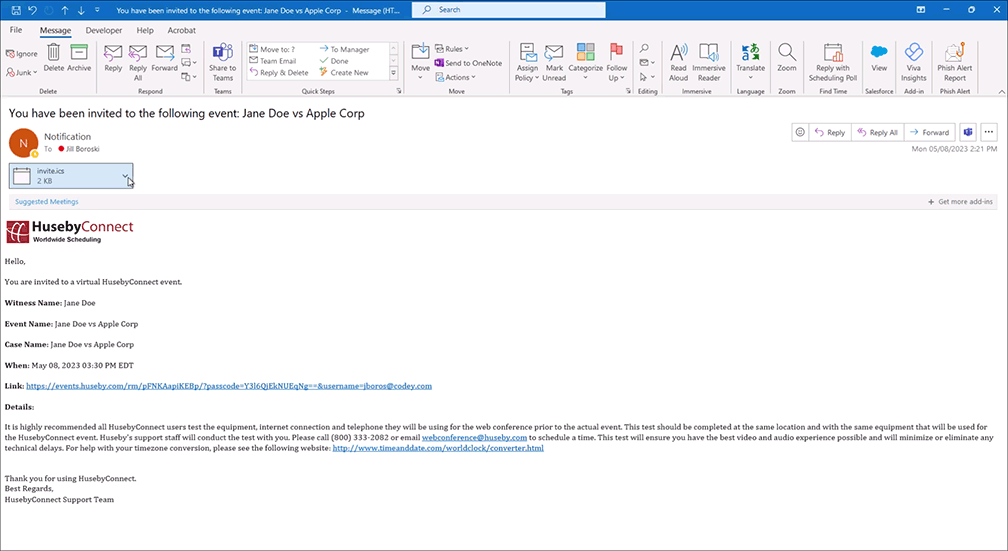Ignore this conversation
The width and height of the screenshot is (1008, 551).
[x=22, y=54]
